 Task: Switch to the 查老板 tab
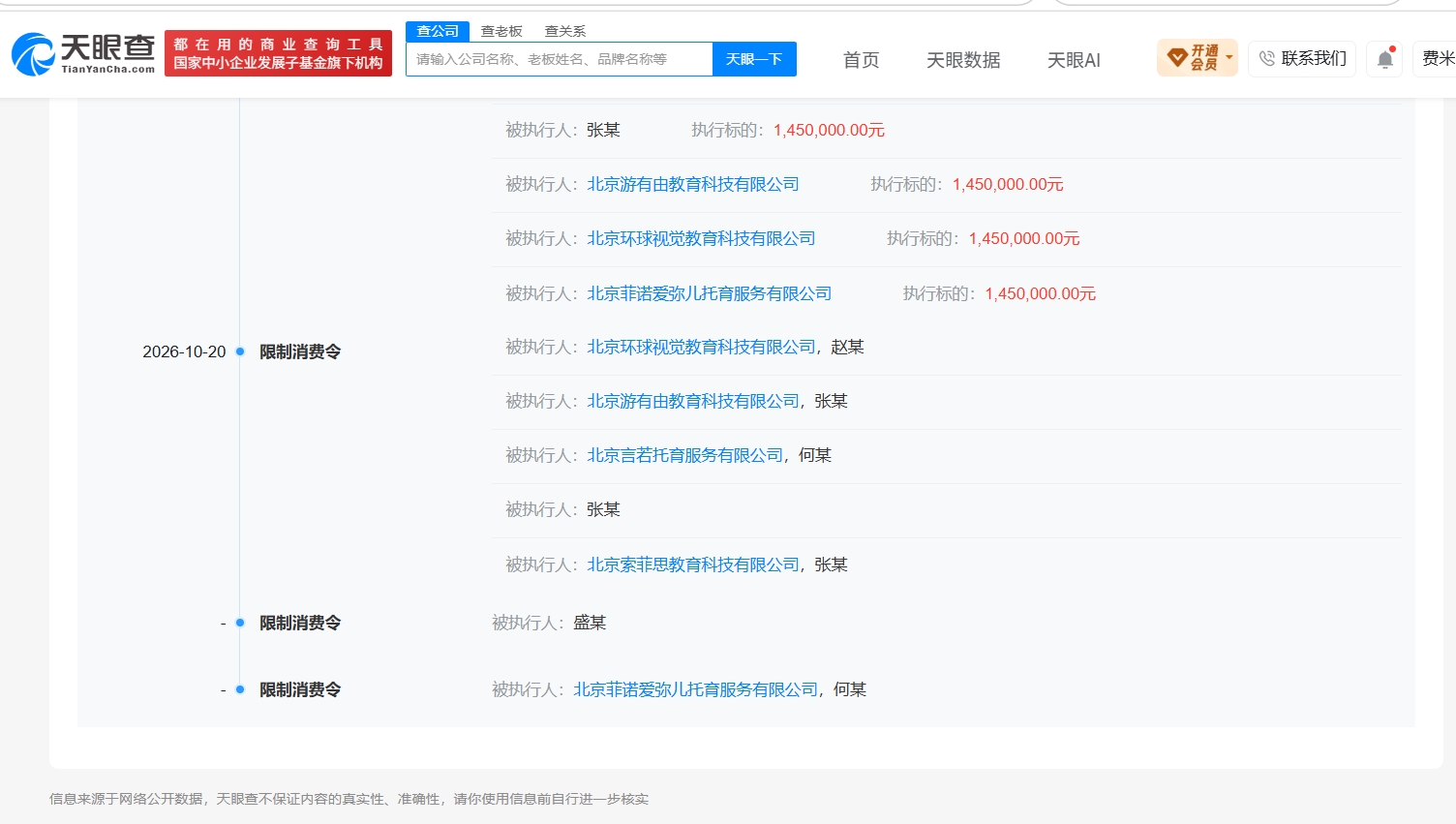[x=501, y=31]
